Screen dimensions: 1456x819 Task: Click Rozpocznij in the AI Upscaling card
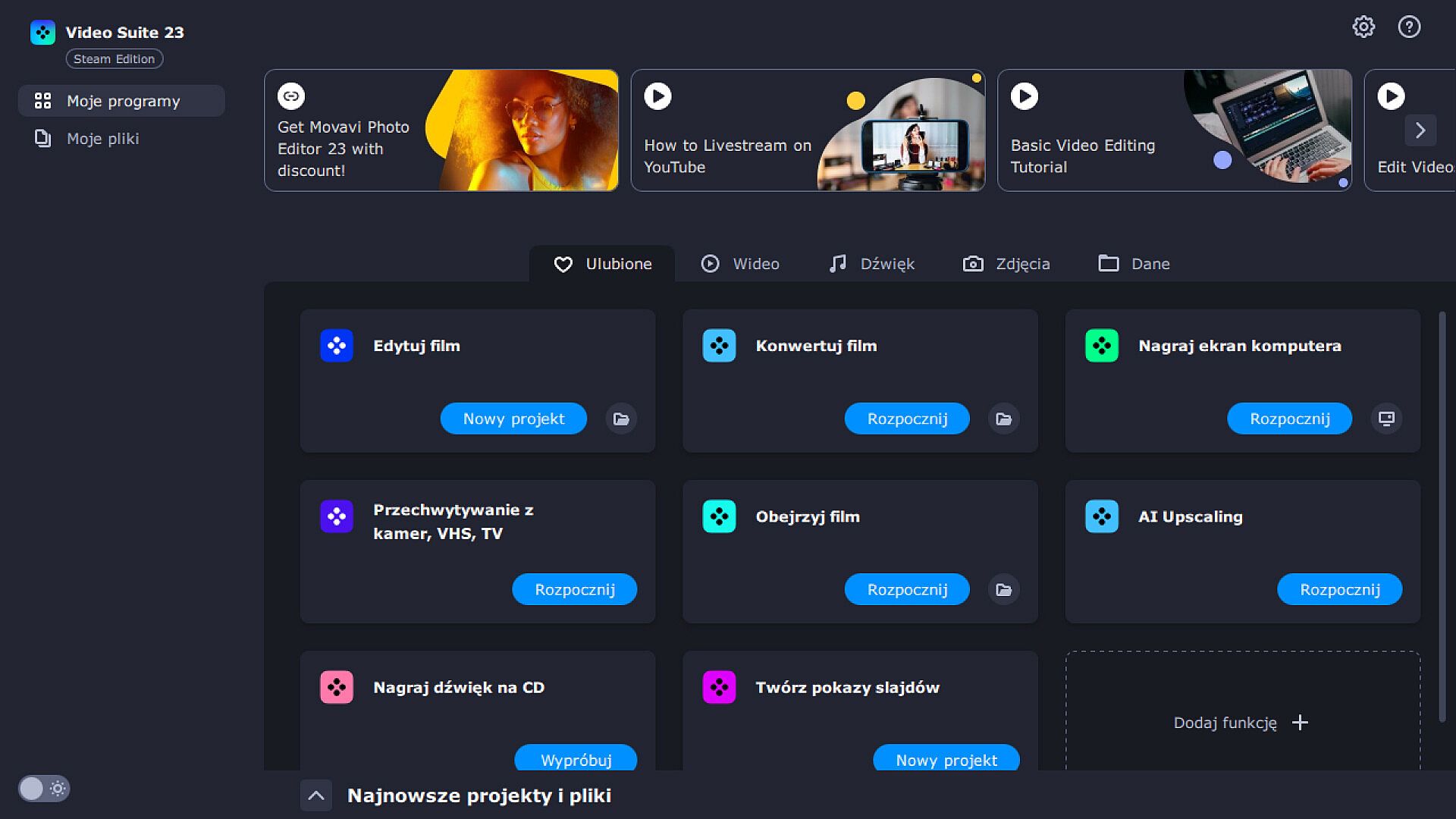point(1339,589)
